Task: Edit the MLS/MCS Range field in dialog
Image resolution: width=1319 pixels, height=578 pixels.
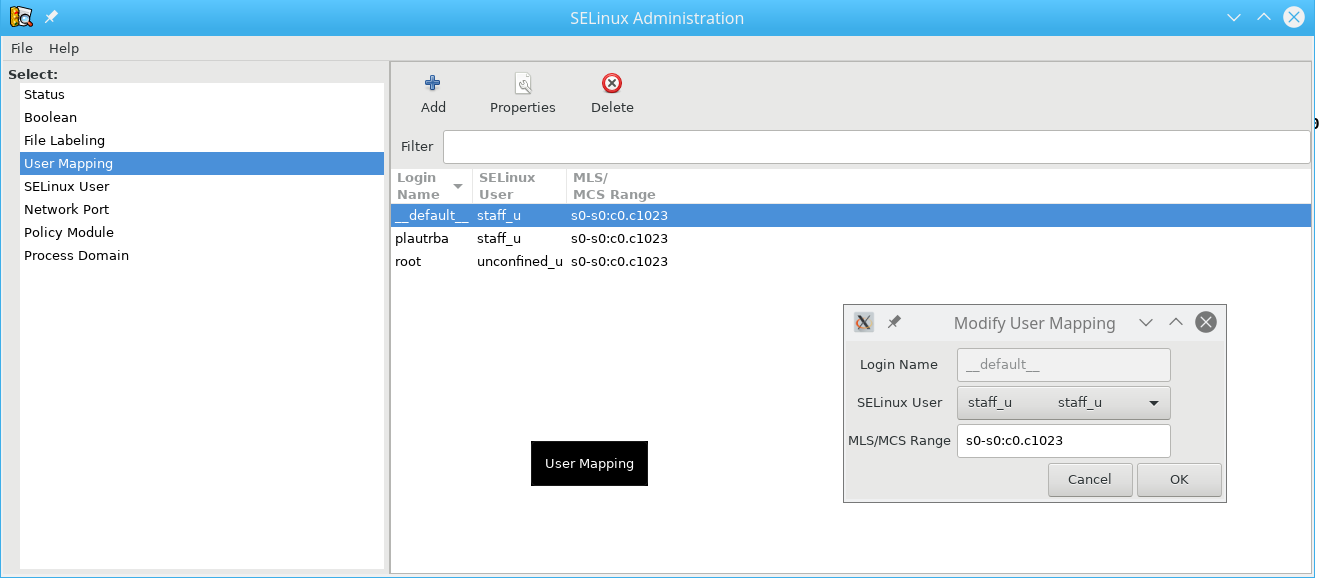Action: point(1063,440)
